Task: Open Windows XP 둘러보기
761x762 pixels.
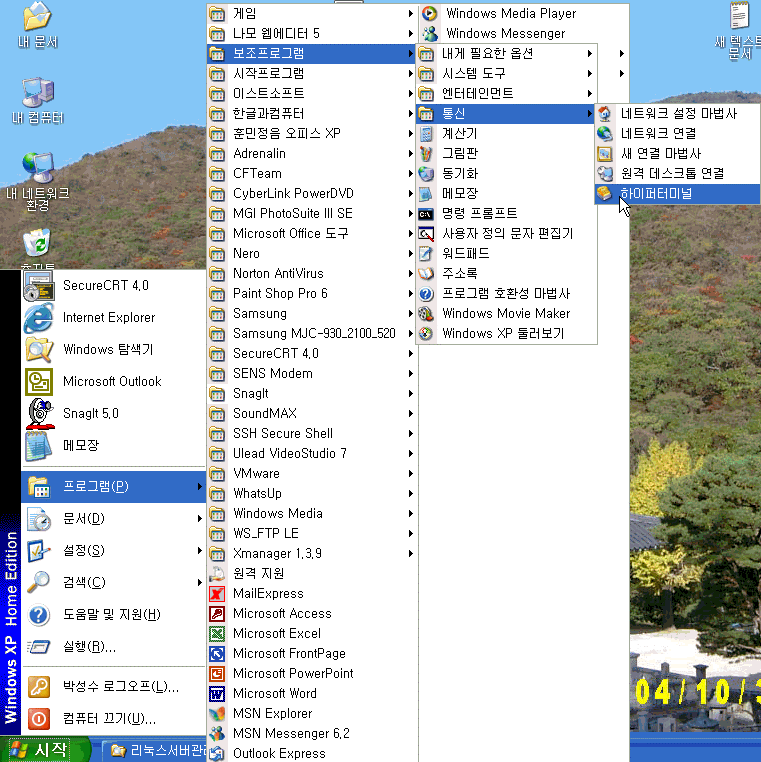Action: (x=506, y=333)
